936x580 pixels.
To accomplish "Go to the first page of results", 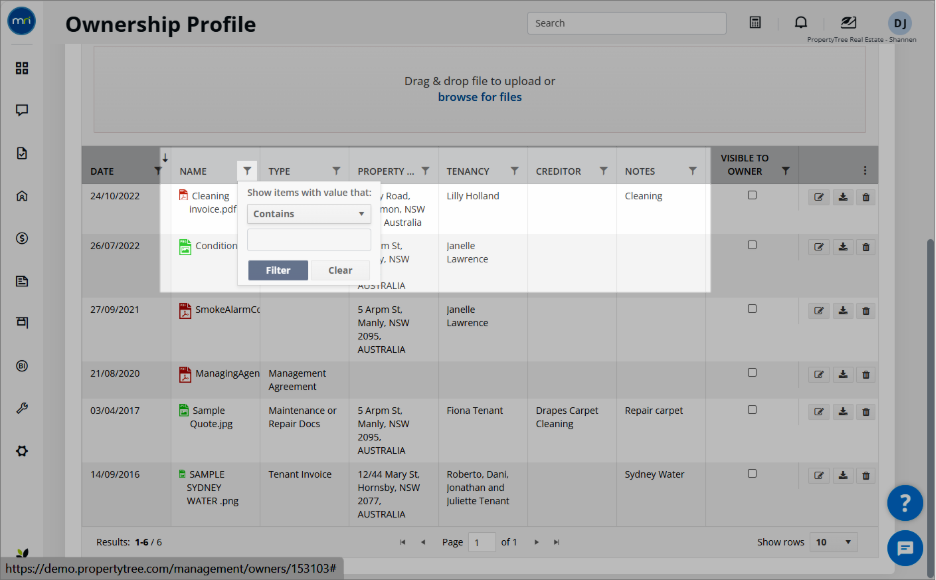I will click(402, 542).
